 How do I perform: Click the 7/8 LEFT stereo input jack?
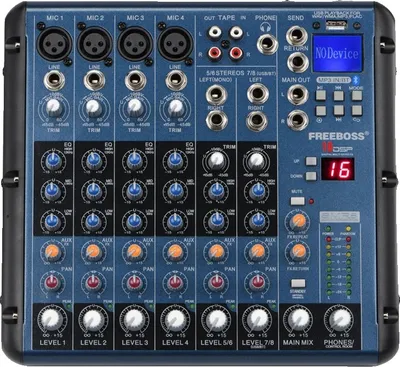point(257,94)
